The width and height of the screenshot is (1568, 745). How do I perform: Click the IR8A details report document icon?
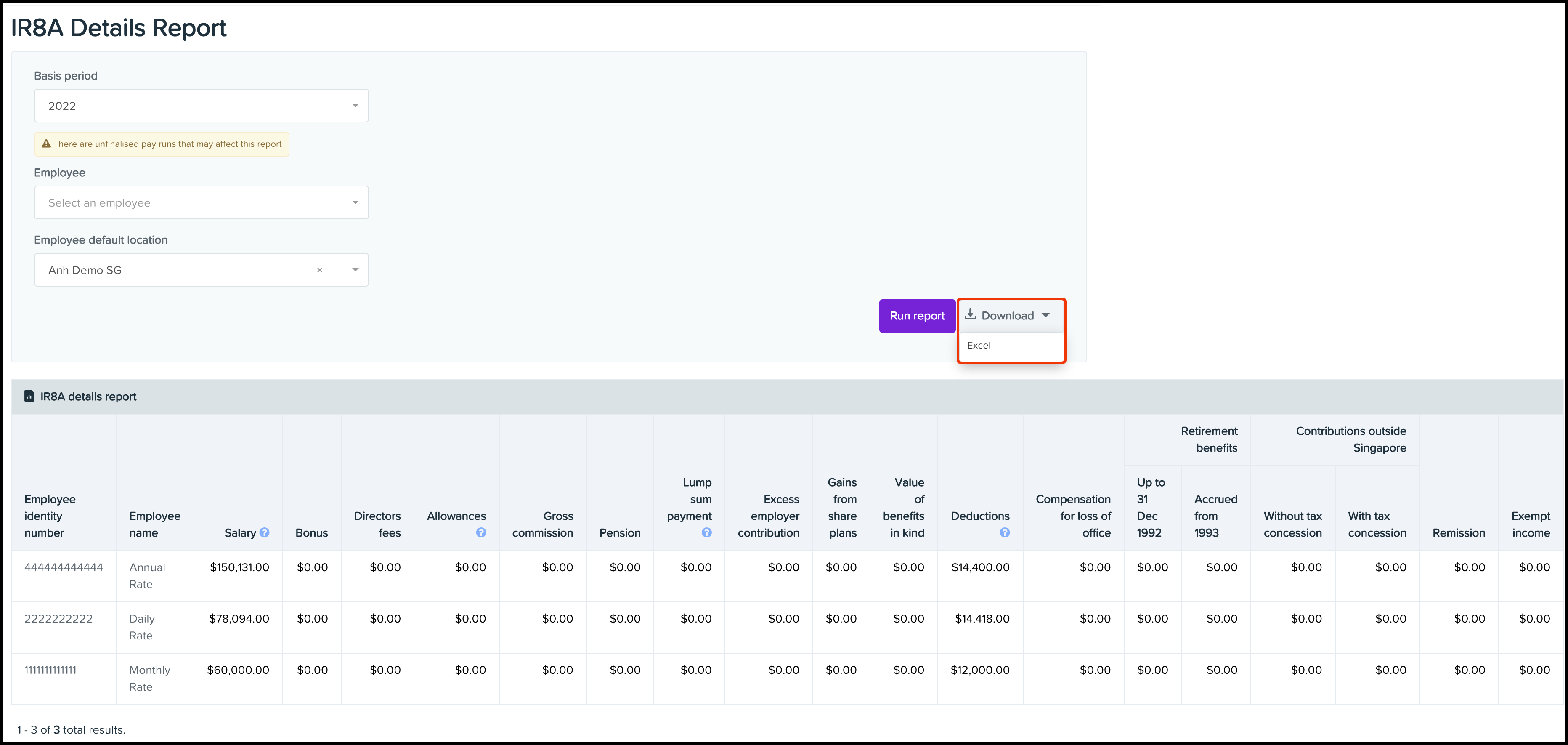coord(29,396)
